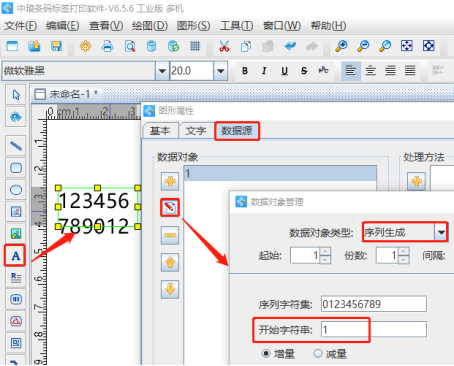The width and height of the screenshot is (454, 366).
Task: Select the barcode tool
Action: pyautogui.click(x=16, y=299)
